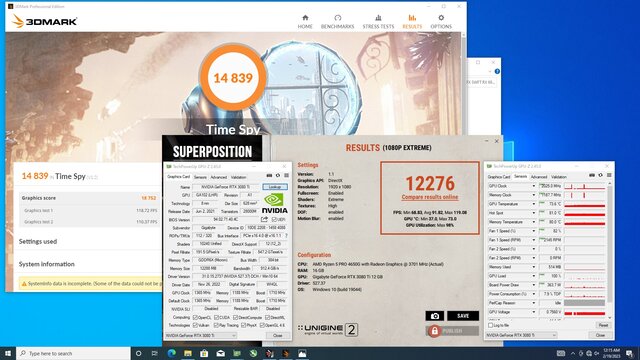
Task: Click the SAVE button in Superposition
Action: (x=463, y=316)
